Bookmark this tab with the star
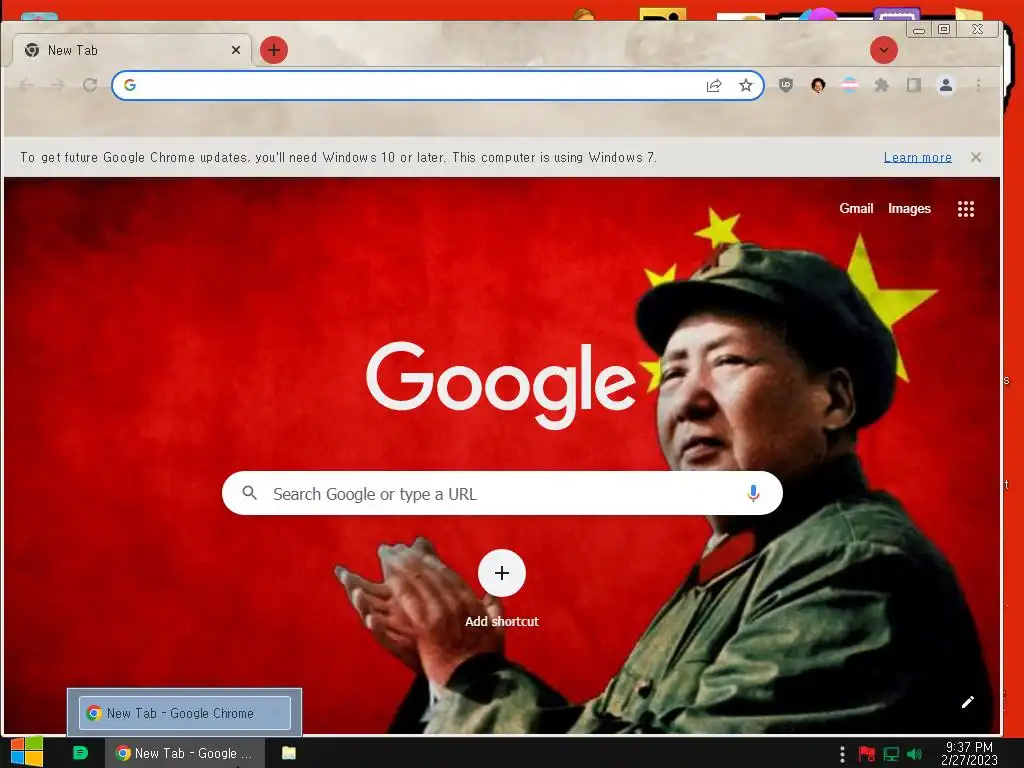 point(746,86)
